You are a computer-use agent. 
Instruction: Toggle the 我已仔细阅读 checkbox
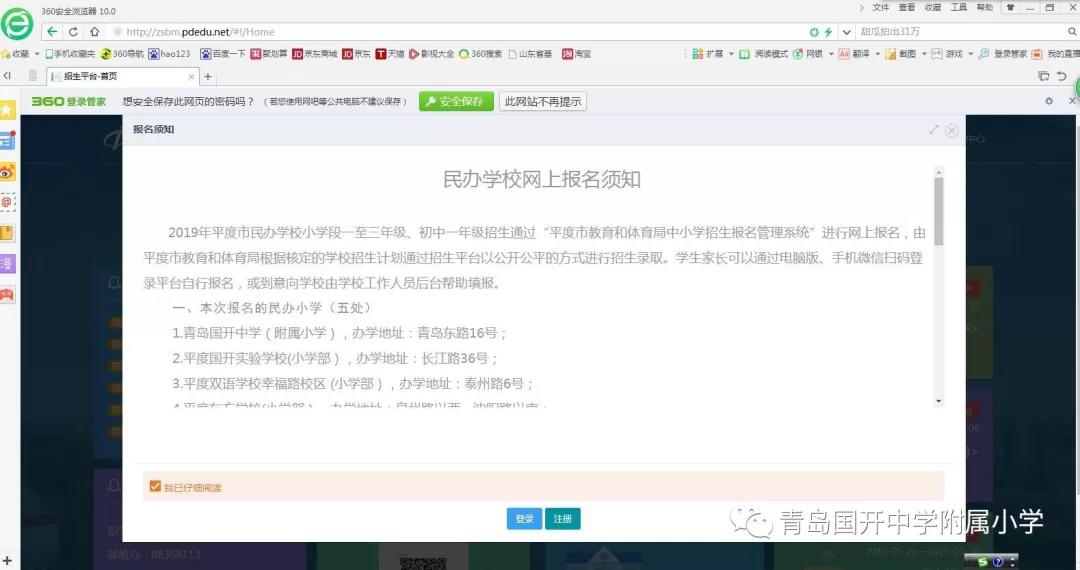click(x=155, y=487)
